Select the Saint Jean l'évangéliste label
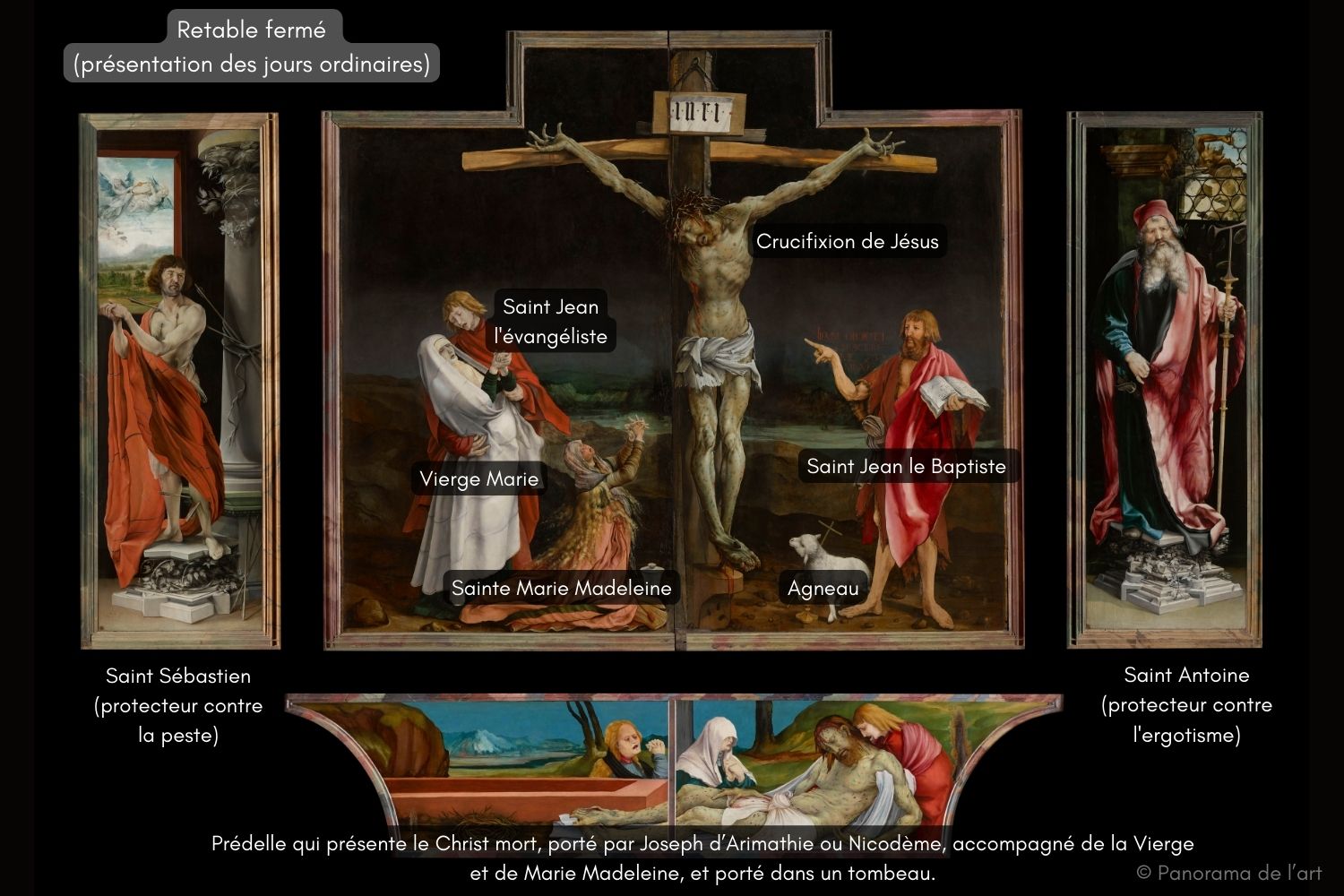The image size is (1344, 896). pyautogui.click(x=549, y=322)
